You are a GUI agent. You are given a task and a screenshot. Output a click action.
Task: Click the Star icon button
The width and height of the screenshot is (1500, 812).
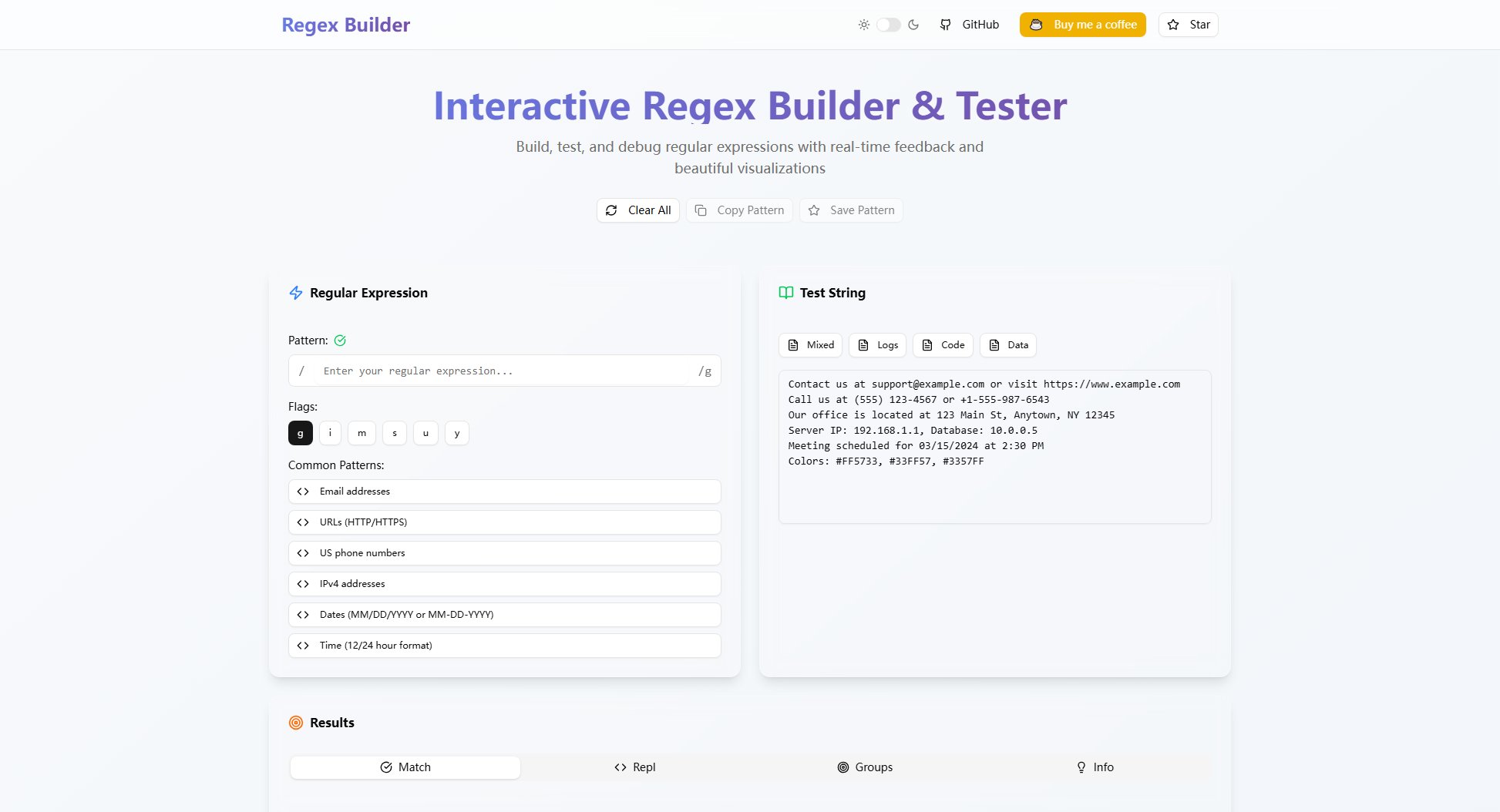(1173, 25)
